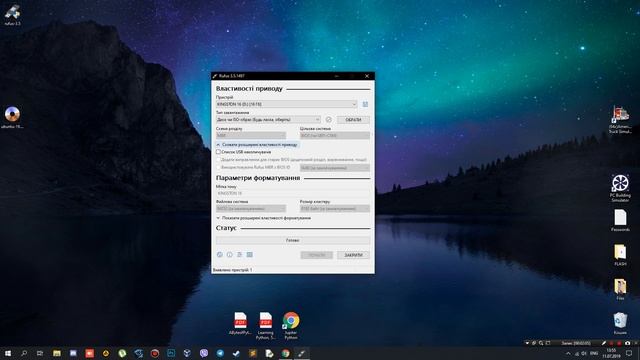
Task: Show hidden system tray icons chevron
Action: (568, 353)
